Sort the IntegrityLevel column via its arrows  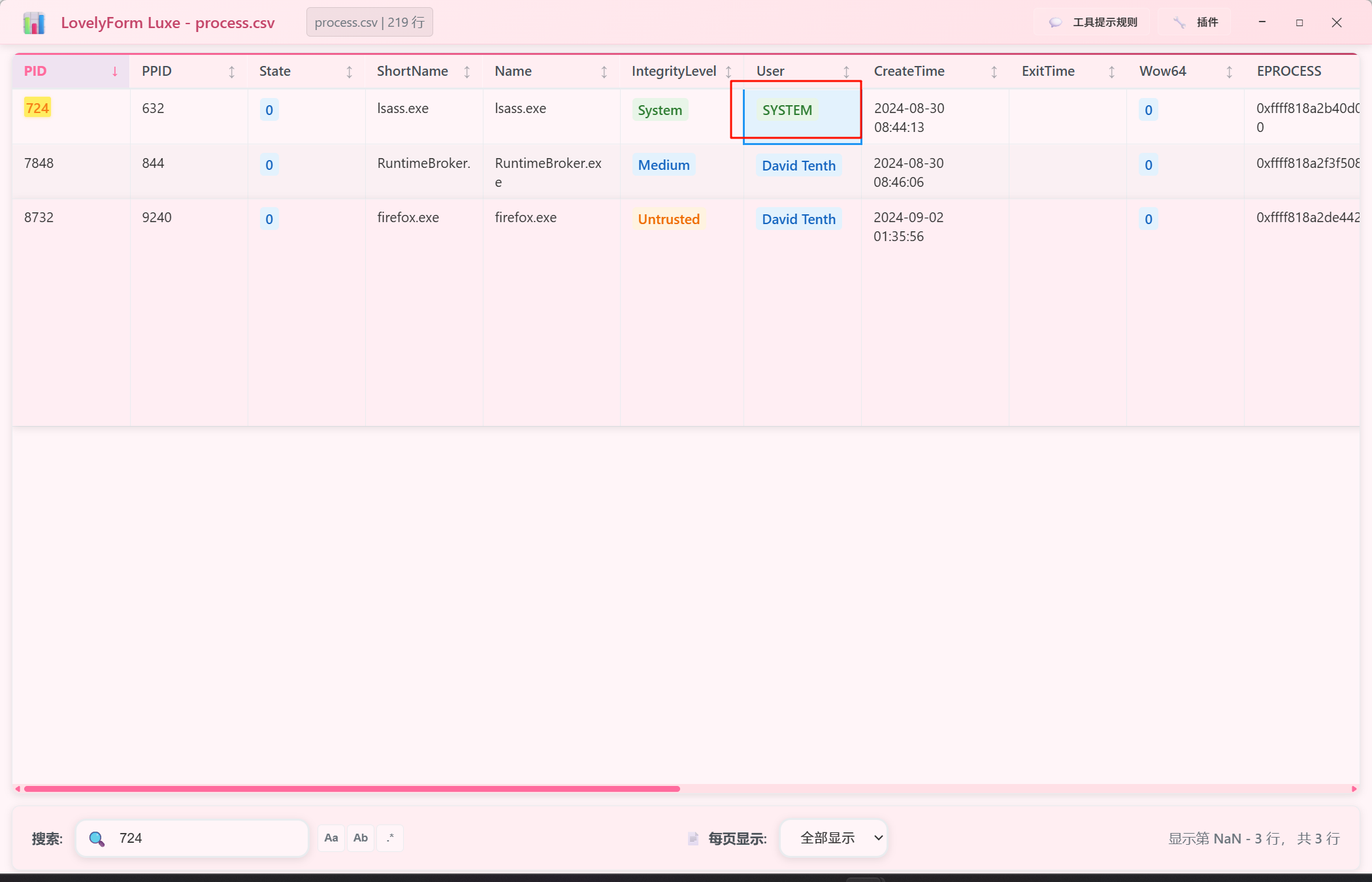point(728,72)
